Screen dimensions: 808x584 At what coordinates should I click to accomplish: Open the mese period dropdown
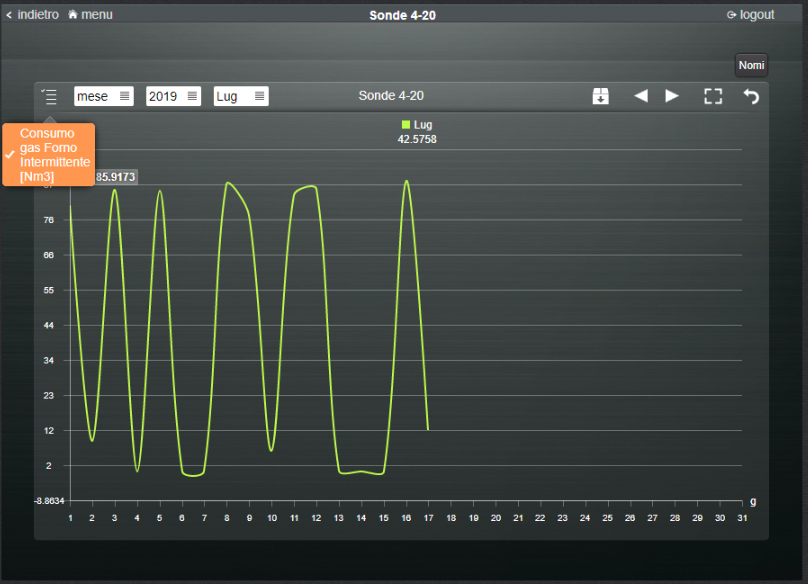click(x=103, y=96)
